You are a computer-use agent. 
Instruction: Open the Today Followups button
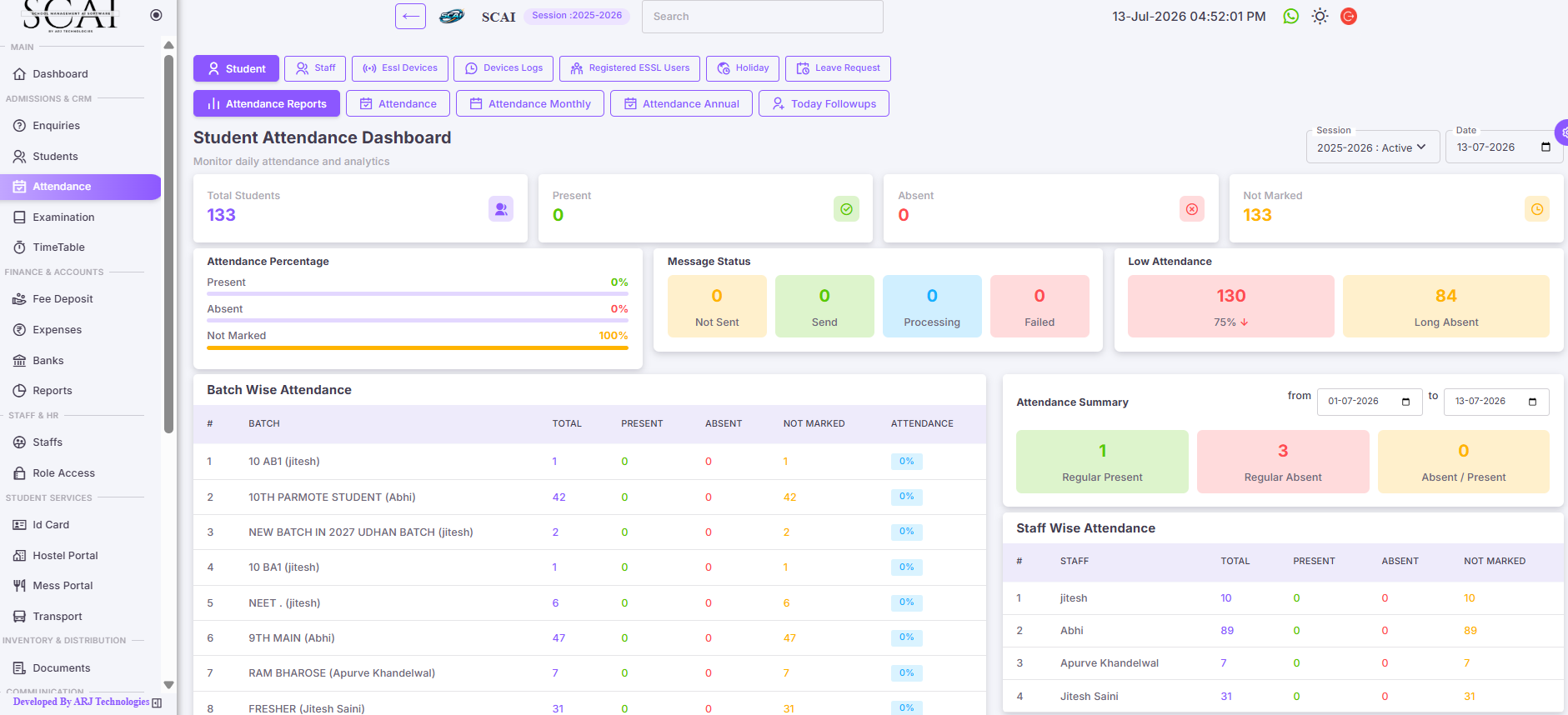click(x=824, y=103)
